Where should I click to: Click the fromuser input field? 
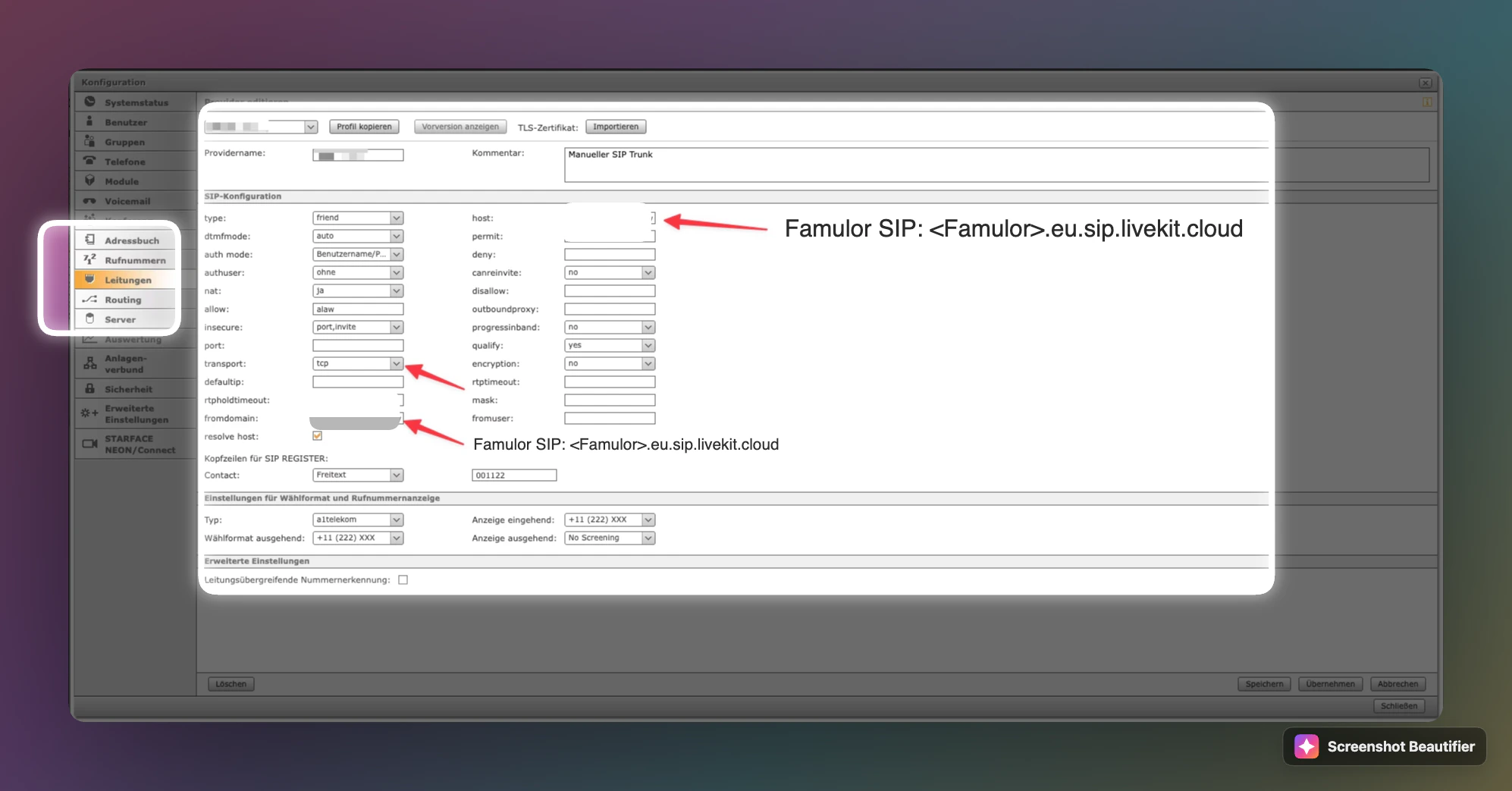click(610, 418)
